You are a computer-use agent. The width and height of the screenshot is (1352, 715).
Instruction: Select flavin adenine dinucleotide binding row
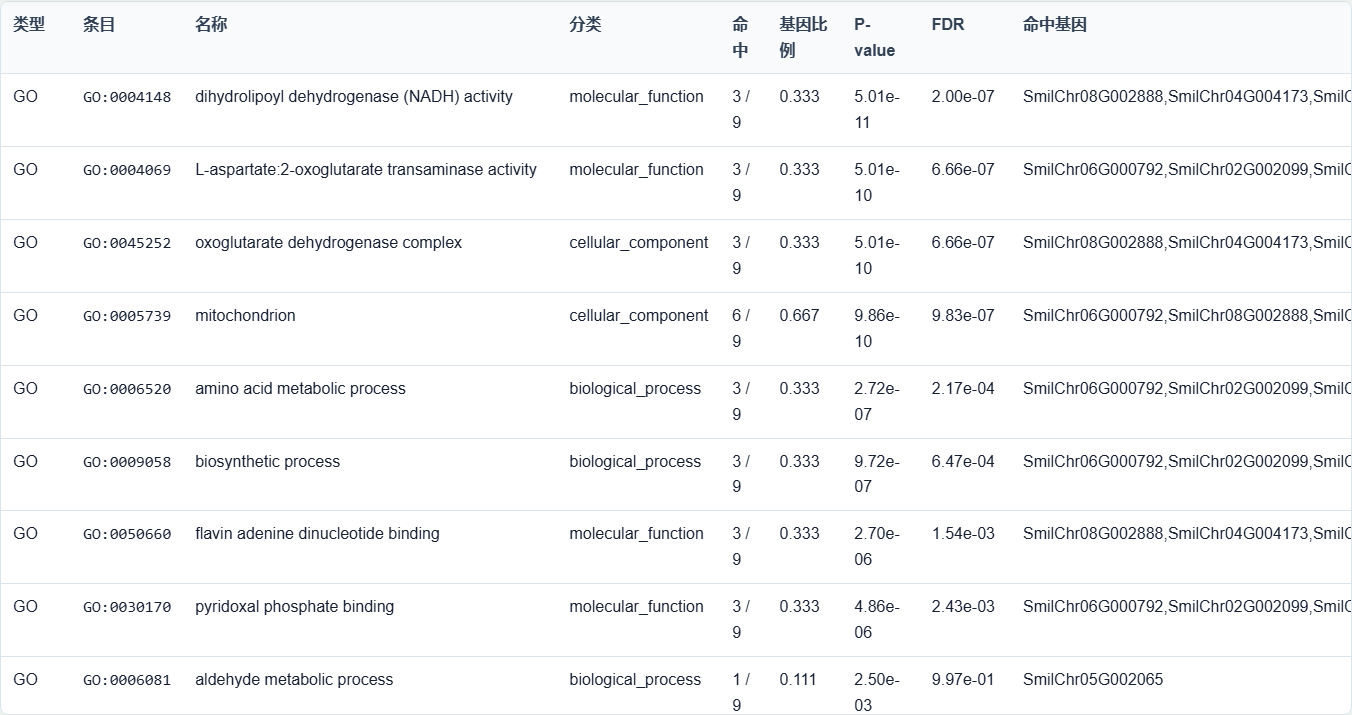pyautogui.click(x=676, y=547)
